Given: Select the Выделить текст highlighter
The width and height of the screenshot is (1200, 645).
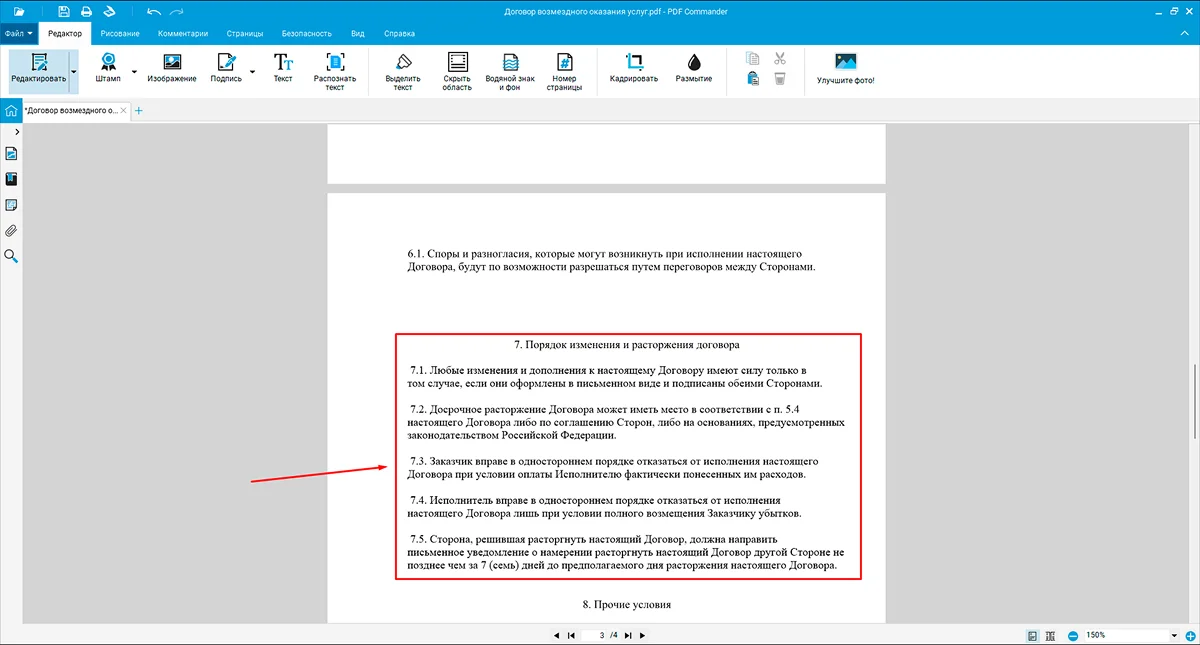Looking at the screenshot, I should (x=403, y=71).
